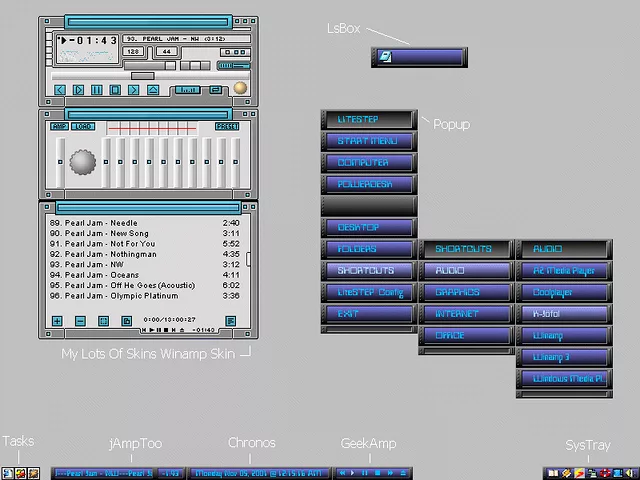Skip to next track in Winamp
640x480 pixels.
tap(134, 90)
